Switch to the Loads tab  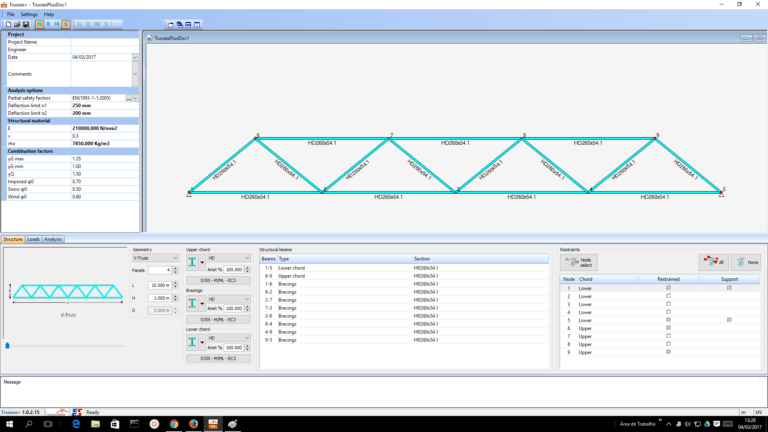pos(33,239)
